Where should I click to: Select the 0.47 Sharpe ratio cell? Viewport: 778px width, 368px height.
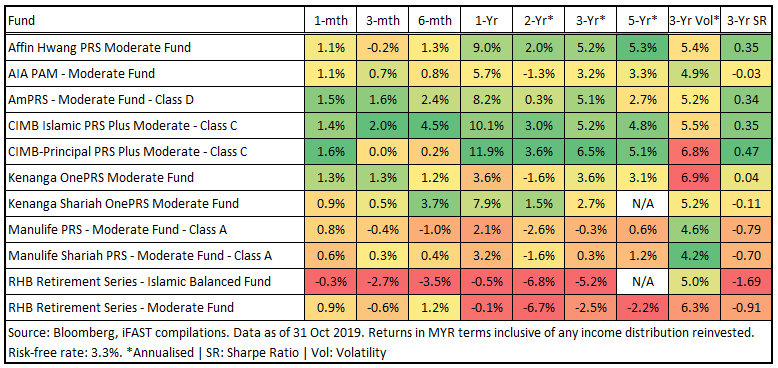tap(745, 152)
